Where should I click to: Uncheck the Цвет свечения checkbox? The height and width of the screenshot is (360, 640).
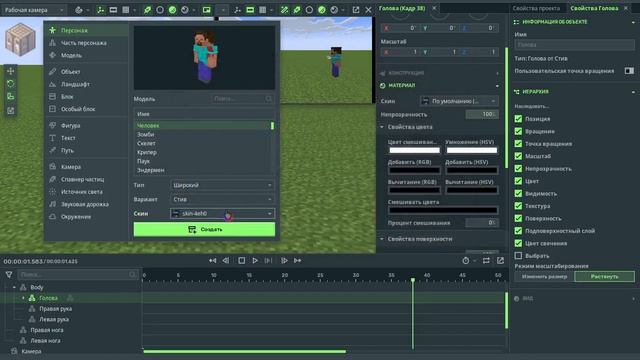[518, 243]
